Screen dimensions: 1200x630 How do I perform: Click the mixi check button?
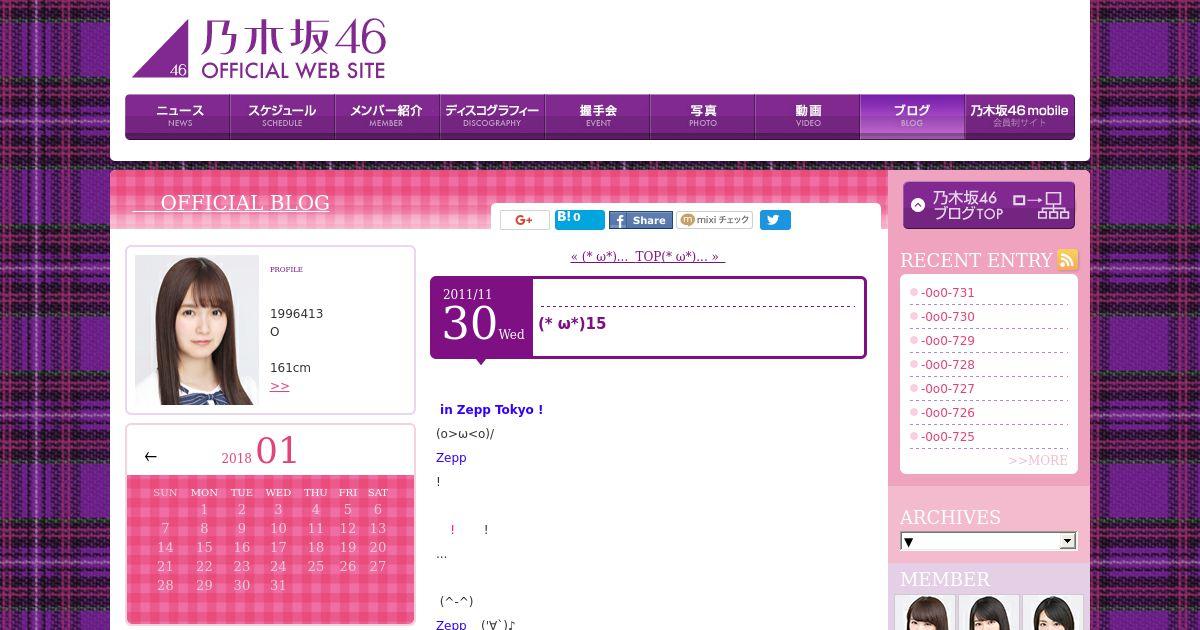[715, 220]
